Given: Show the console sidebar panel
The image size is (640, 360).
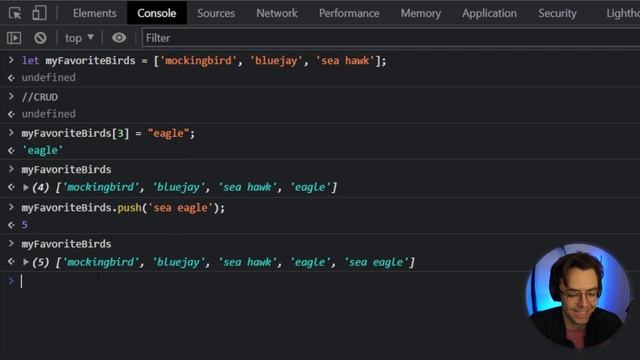Looking at the screenshot, I should pos(14,38).
